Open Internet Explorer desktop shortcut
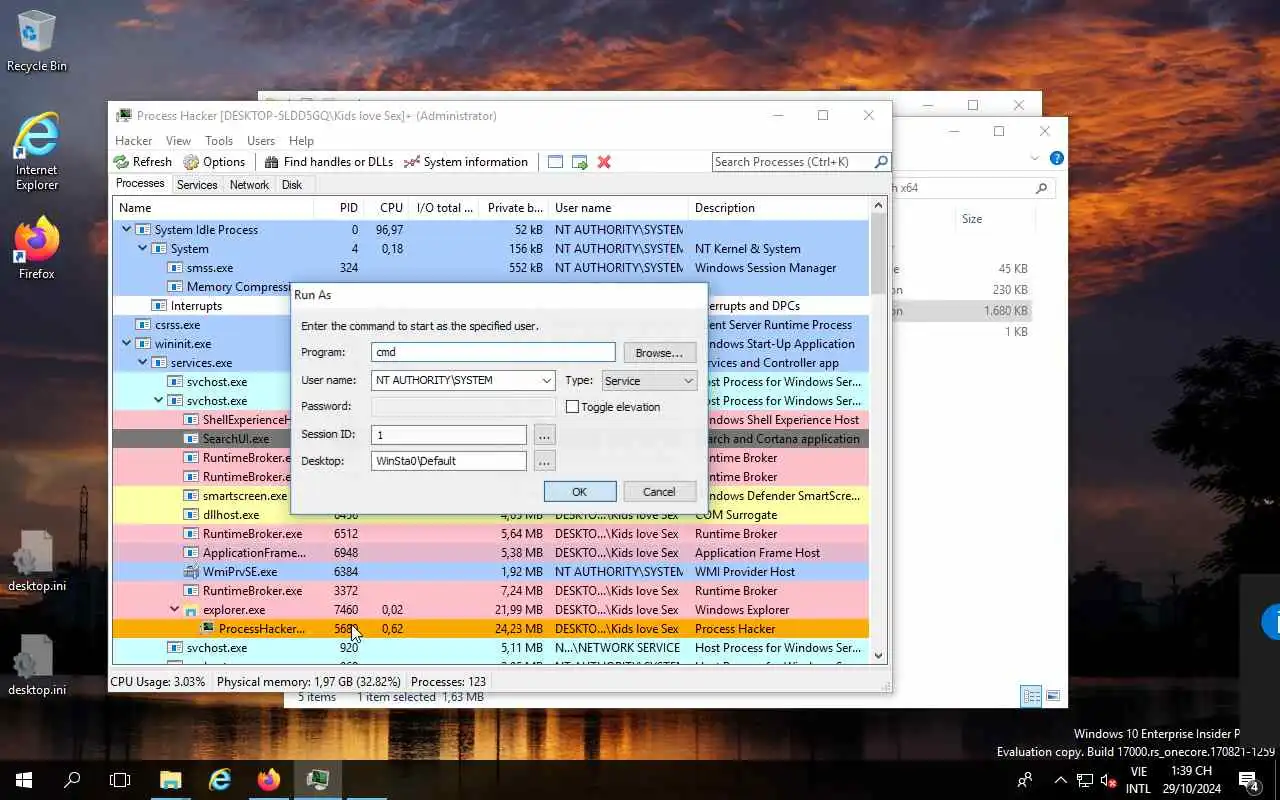The height and width of the screenshot is (800, 1280). click(37, 150)
